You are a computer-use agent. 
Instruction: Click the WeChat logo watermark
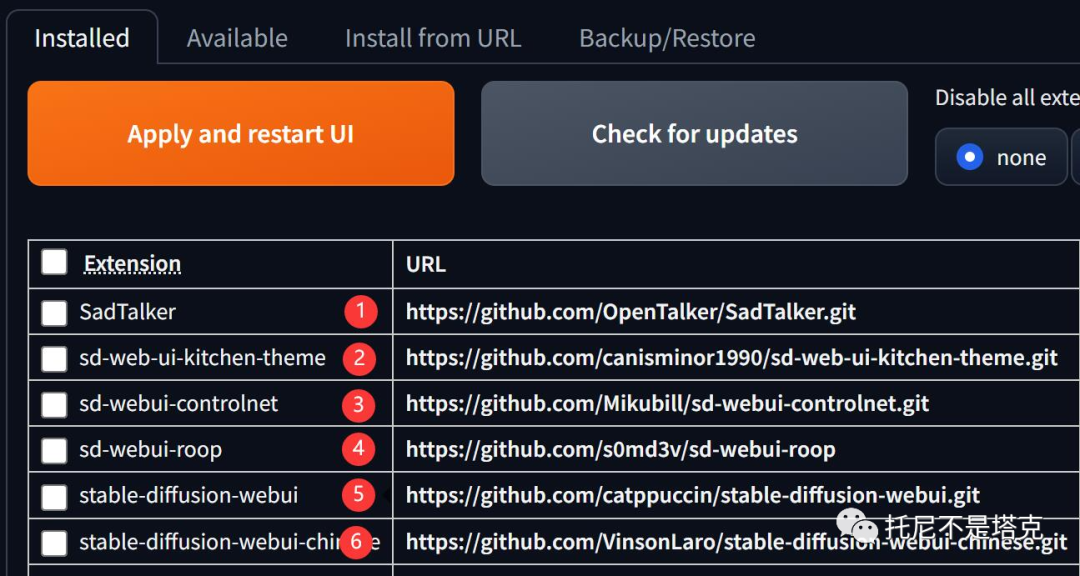pyautogui.click(x=857, y=528)
